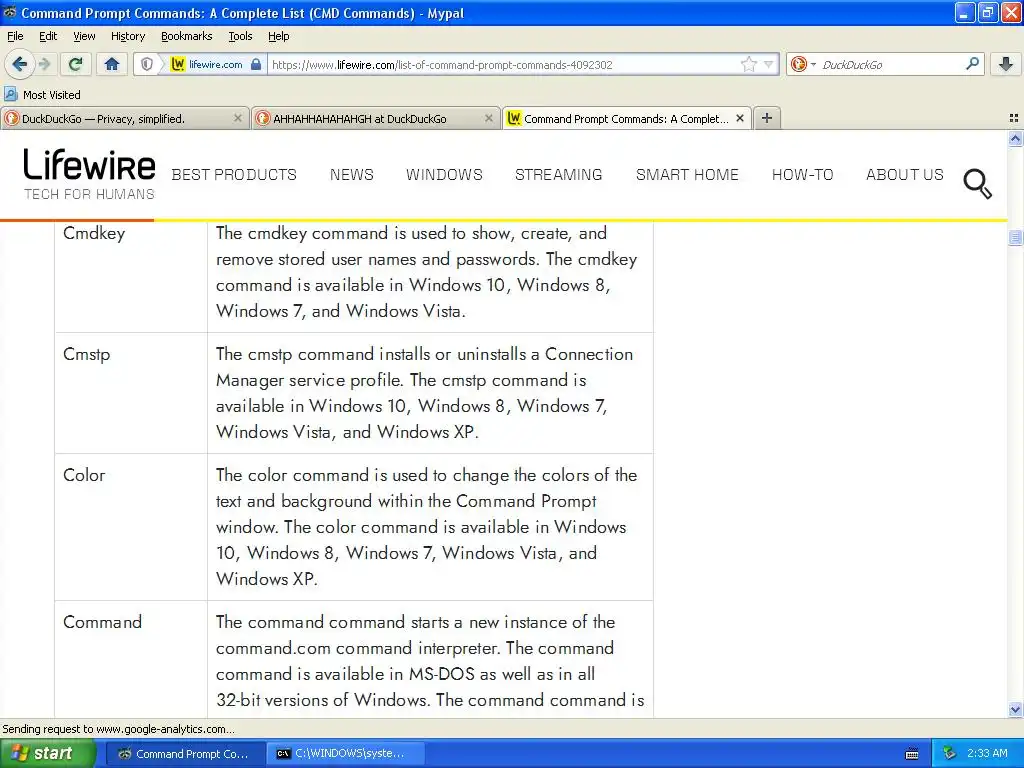Open the History menu

[127, 36]
